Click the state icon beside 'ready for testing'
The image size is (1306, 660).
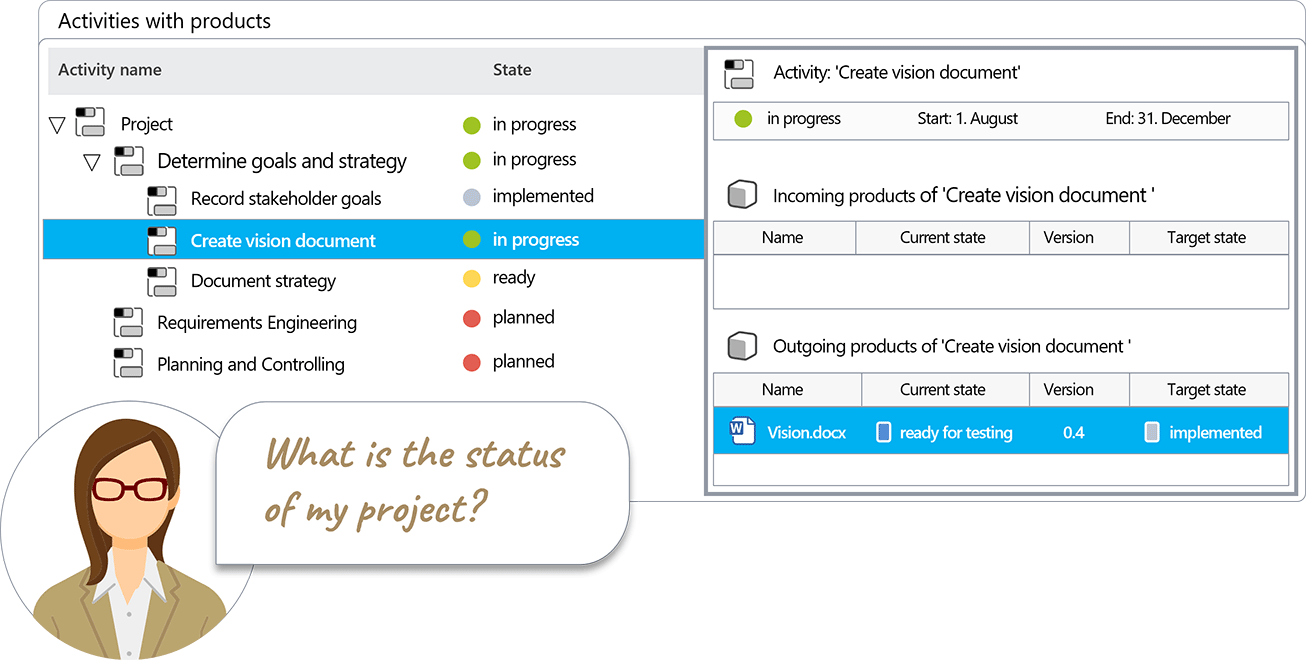pos(883,432)
